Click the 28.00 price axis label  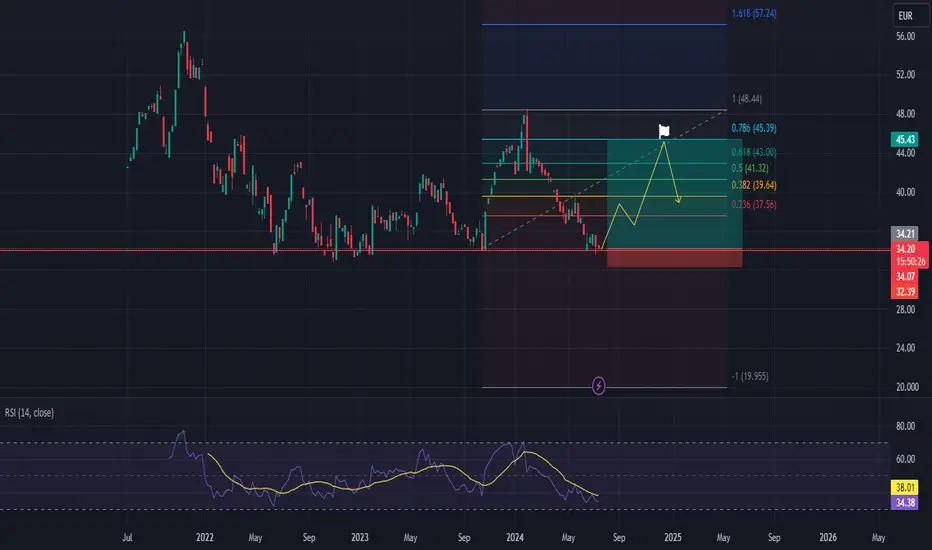905,309
